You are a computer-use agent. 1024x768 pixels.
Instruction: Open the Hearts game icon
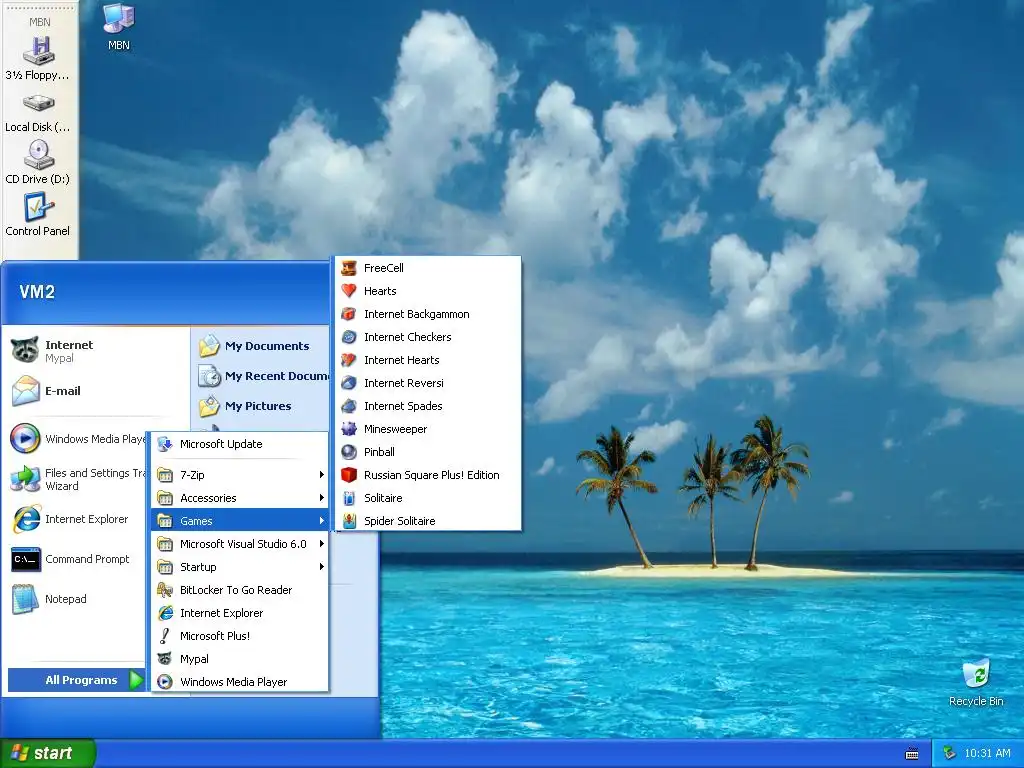coord(349,291)
